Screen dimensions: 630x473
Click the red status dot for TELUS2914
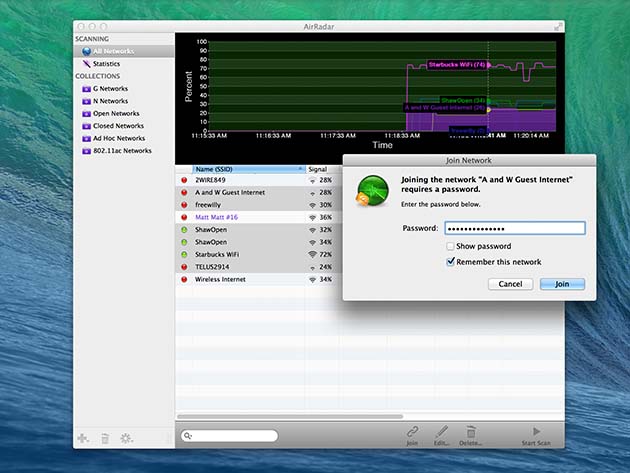[184, 267]
